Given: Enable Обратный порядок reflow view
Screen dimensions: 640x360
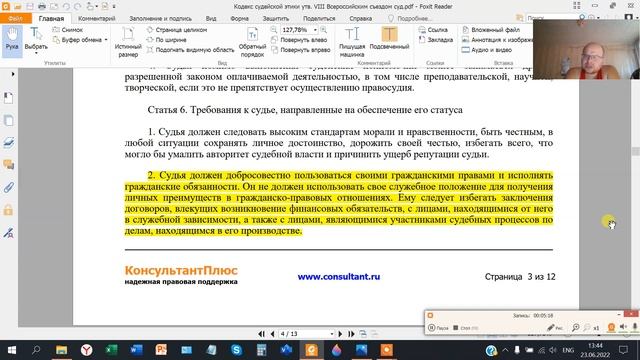Looking at the screenshot, I should pos(252,42).
